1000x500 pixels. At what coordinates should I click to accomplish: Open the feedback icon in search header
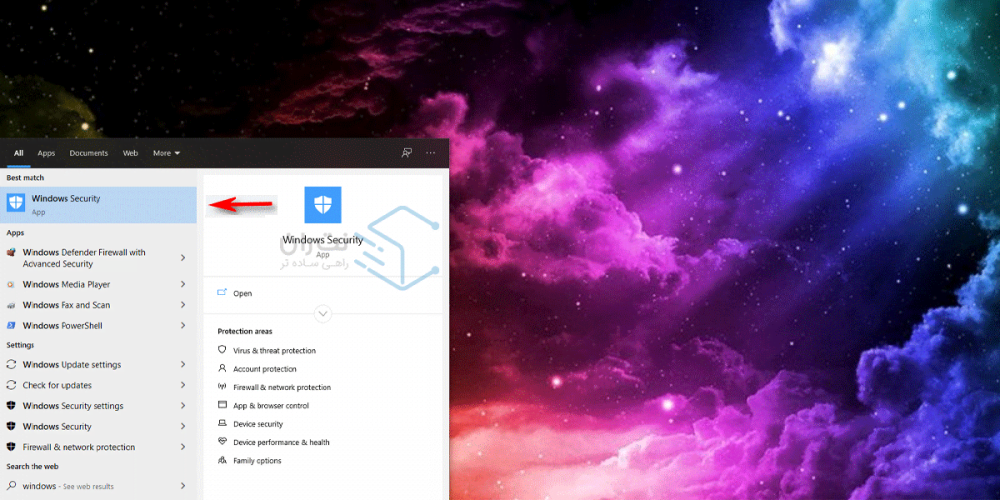coord(406,153)
